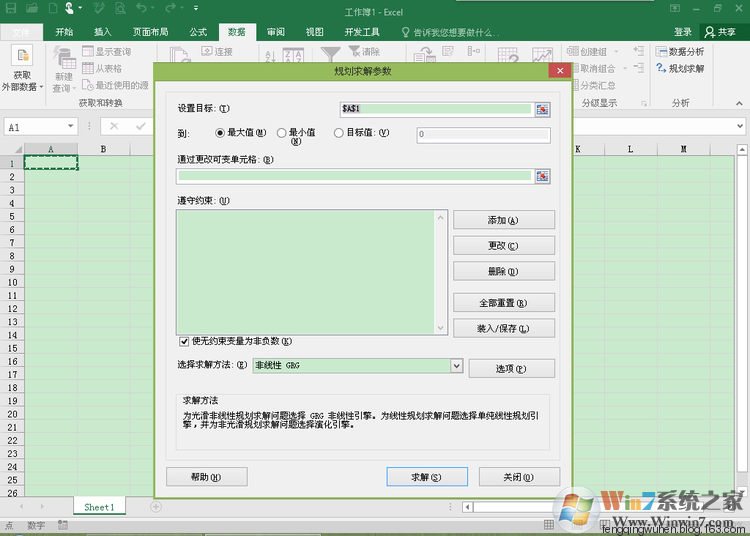Screen dimensions: 750x536
Task: Select the 最大值 radio button
Action: point(220,133)
